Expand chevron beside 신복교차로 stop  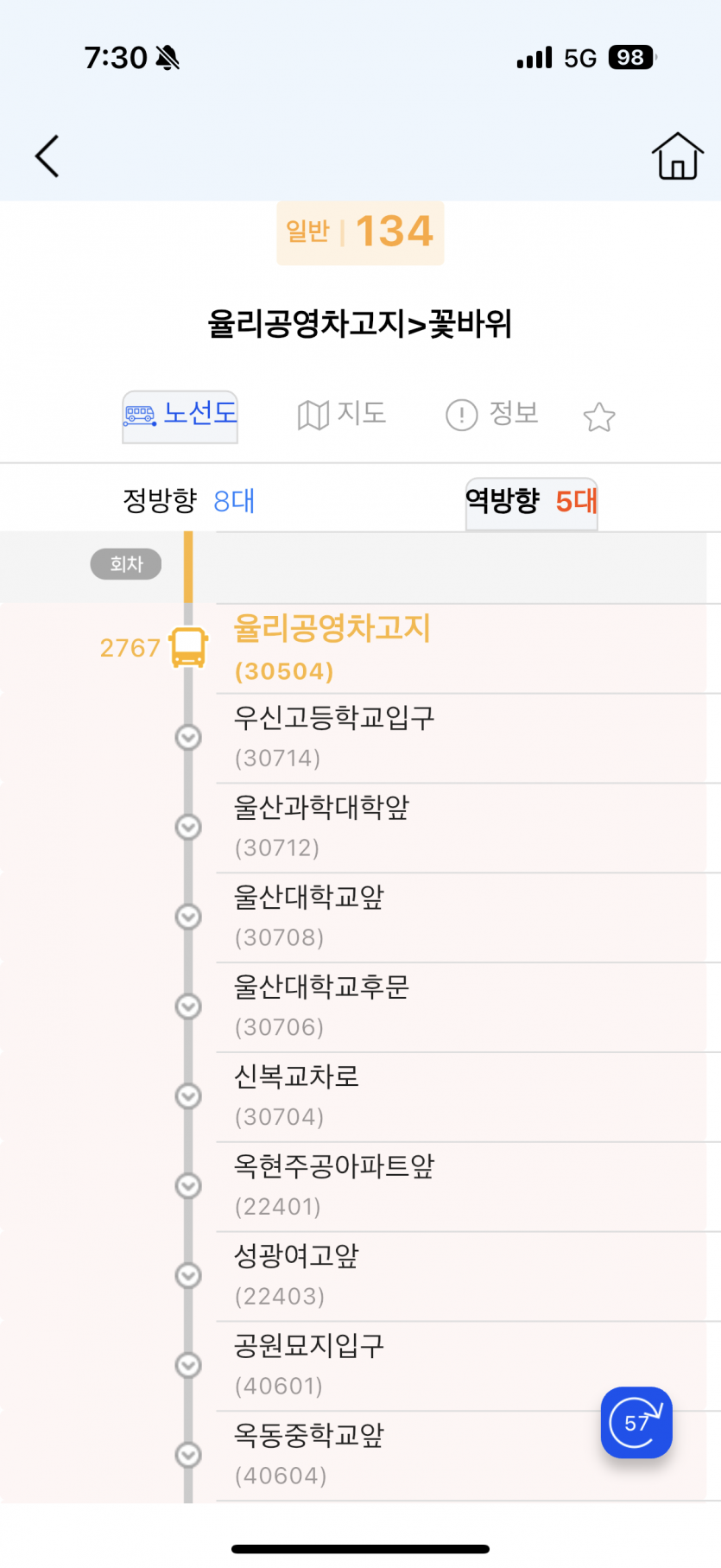pos(188,1096)
